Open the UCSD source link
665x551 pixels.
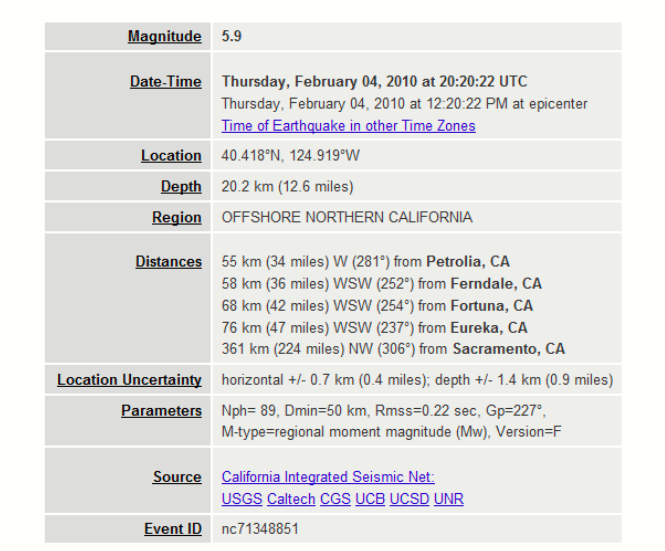409,499
